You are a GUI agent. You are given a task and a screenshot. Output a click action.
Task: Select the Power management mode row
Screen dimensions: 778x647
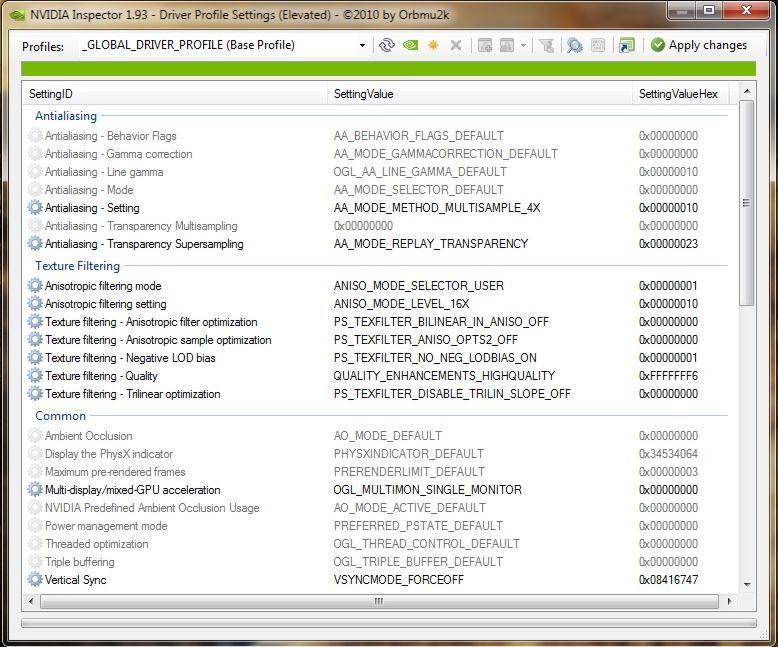(x=376, y=525)
